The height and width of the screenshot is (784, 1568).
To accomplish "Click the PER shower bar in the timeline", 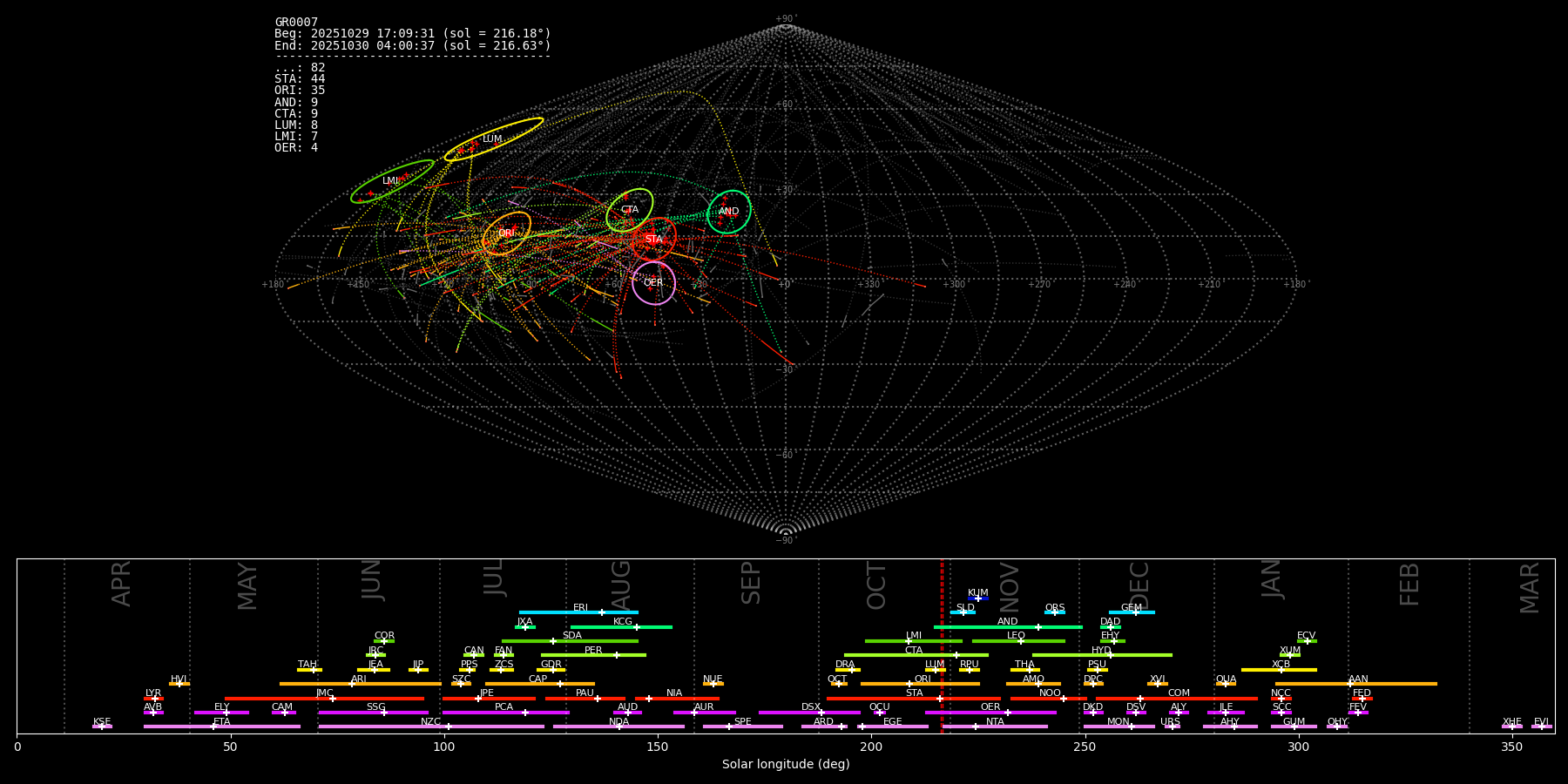I will coord(593,655).
